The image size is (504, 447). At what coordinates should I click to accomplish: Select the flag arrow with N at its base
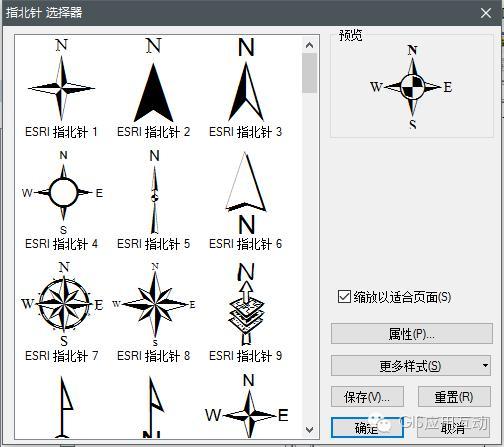[x=154, y=407]
